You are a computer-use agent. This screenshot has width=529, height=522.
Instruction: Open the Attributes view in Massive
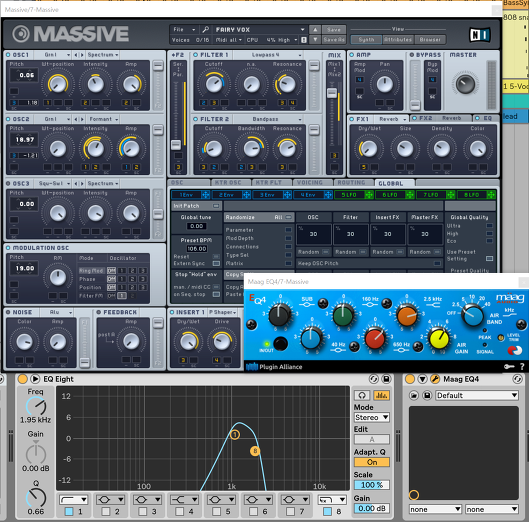(398, 40)
